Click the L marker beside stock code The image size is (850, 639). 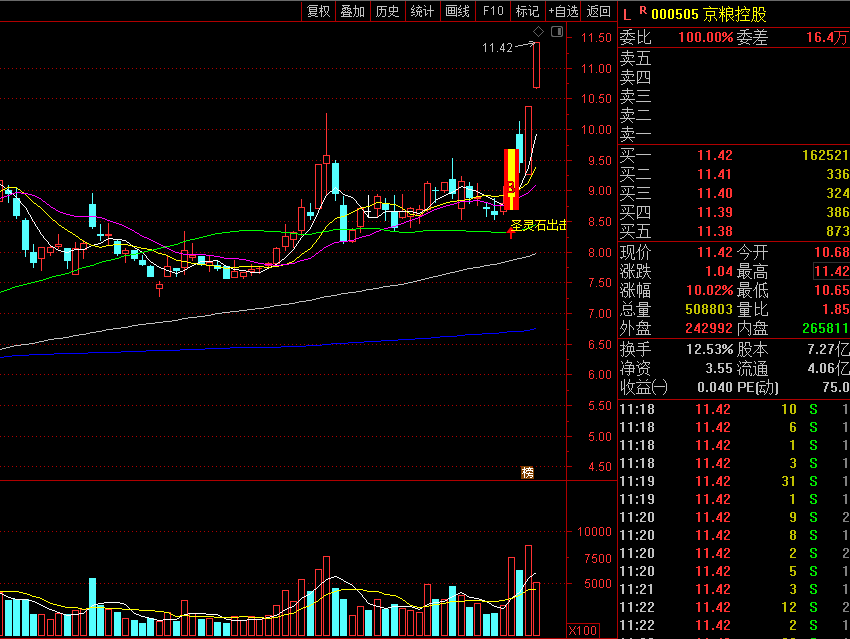click(627, 15)
